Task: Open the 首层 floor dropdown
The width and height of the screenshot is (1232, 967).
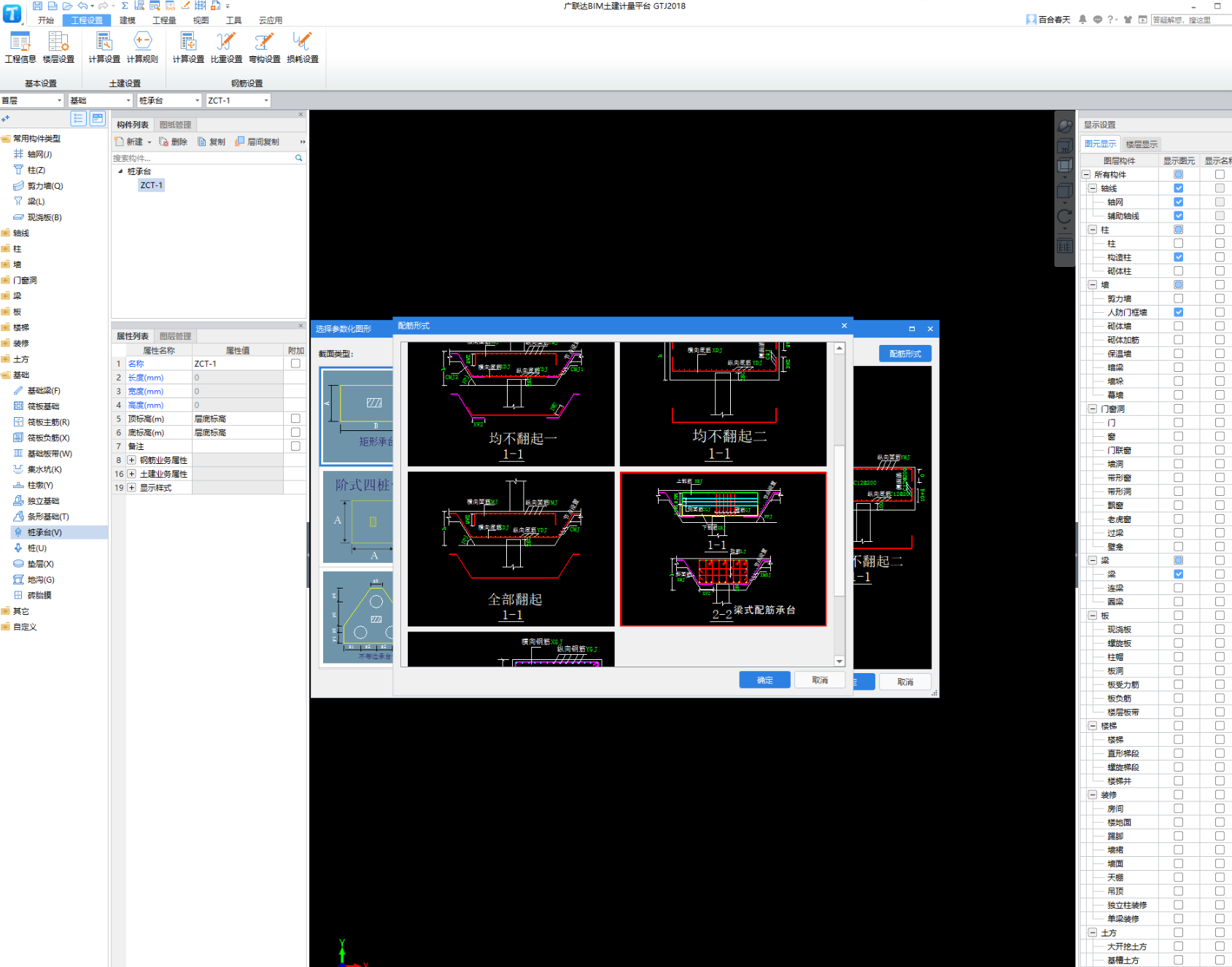Action: click(x=32, y=101)
